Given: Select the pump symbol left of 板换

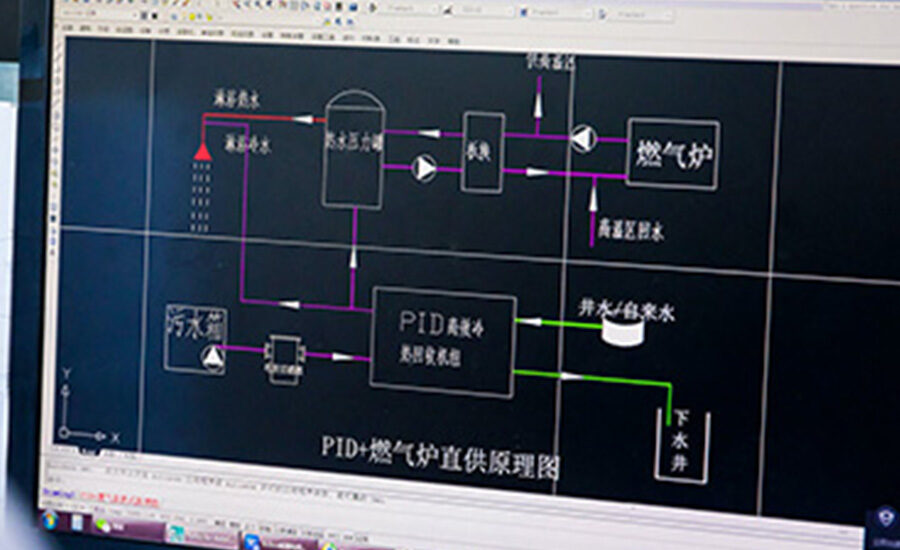Looking at the screenshot, I should (x=425, y=168).
